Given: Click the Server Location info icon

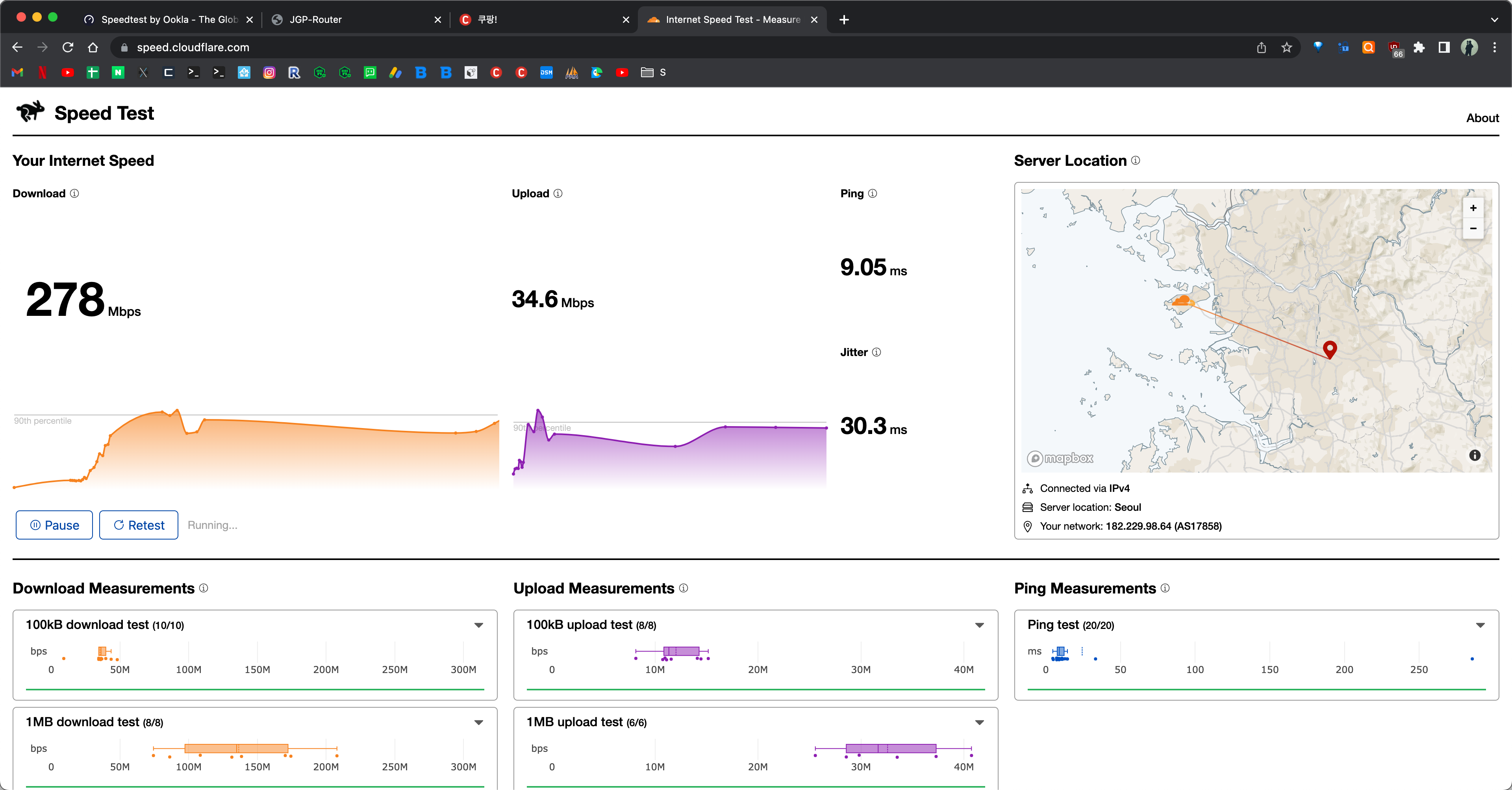Looking at the screenshot, I should point(1136,160).
